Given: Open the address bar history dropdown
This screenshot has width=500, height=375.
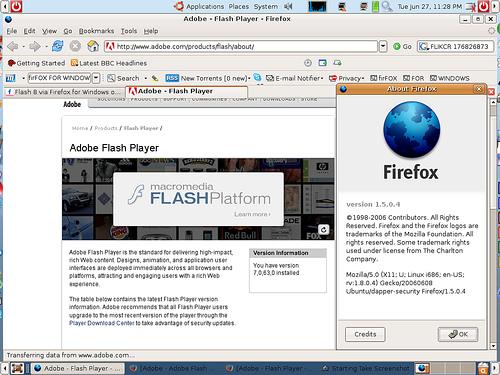Looking at the screenshot, I should [383, 46].
